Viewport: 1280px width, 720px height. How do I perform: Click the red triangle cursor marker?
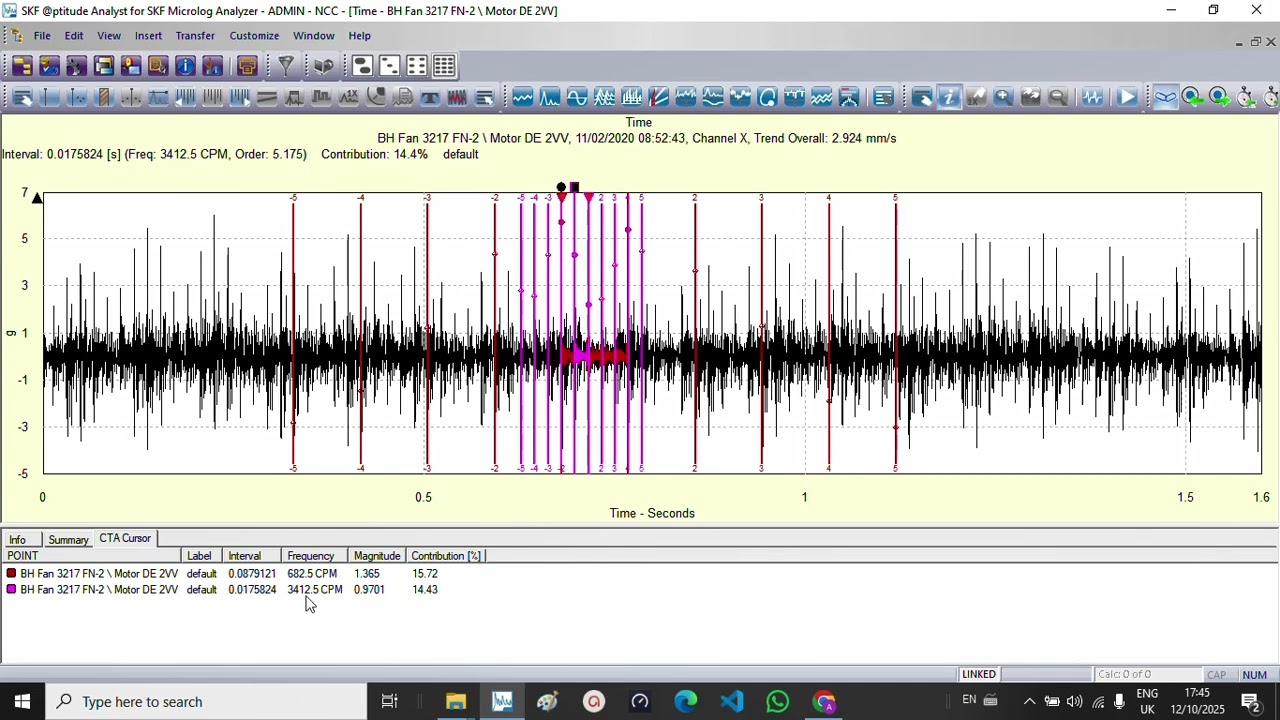tap(562, 198)
